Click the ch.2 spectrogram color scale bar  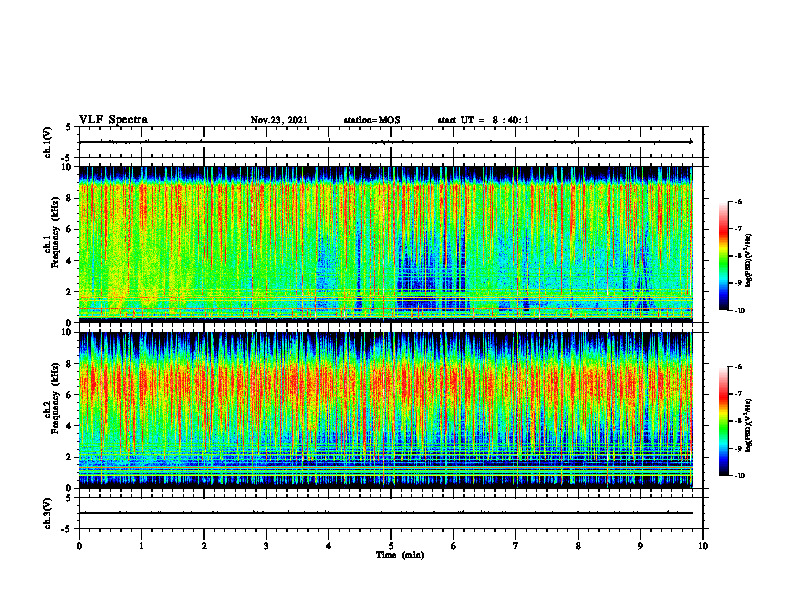tap(723, 421)
